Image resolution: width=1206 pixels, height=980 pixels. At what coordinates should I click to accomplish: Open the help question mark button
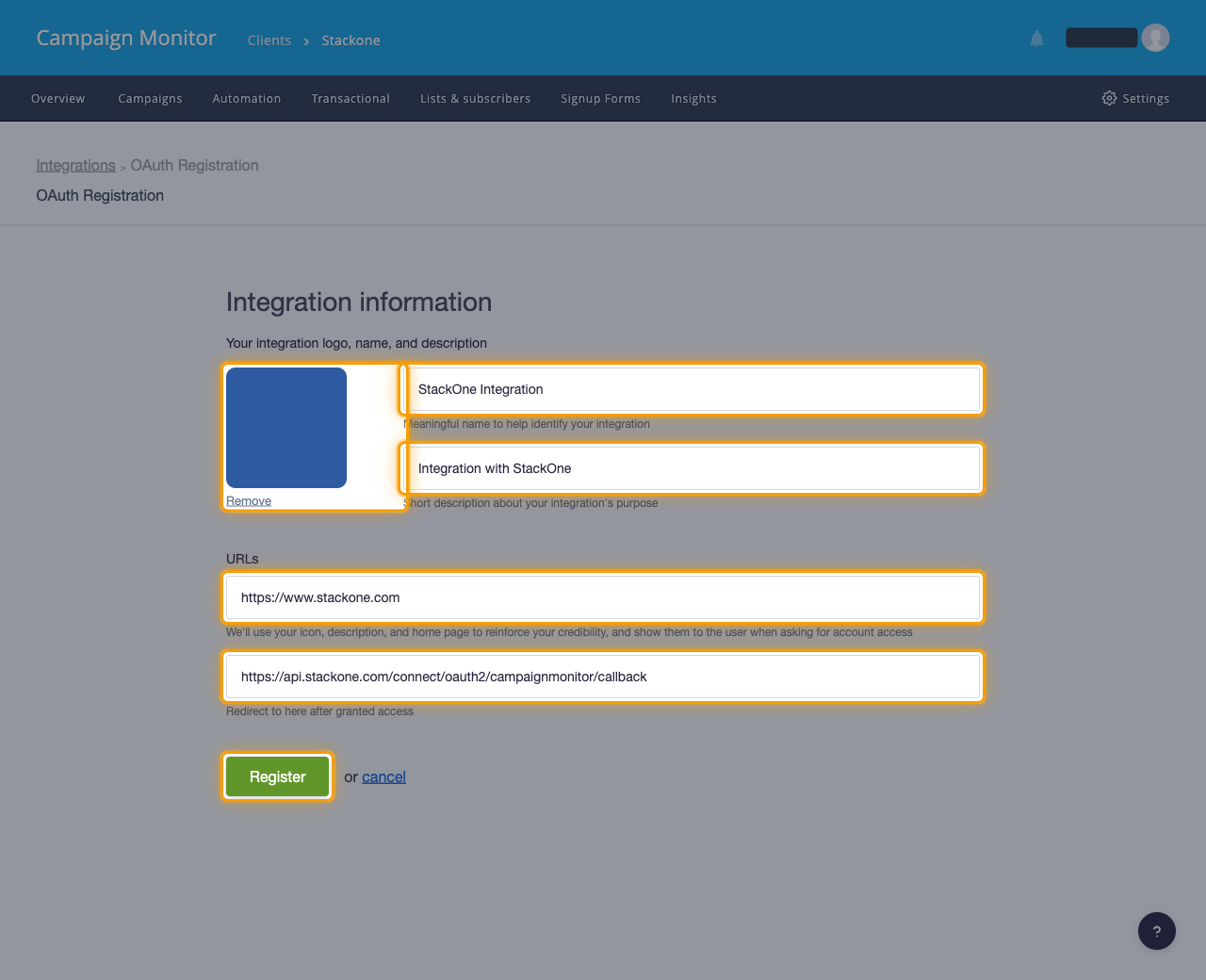[x=1157, y=931]
